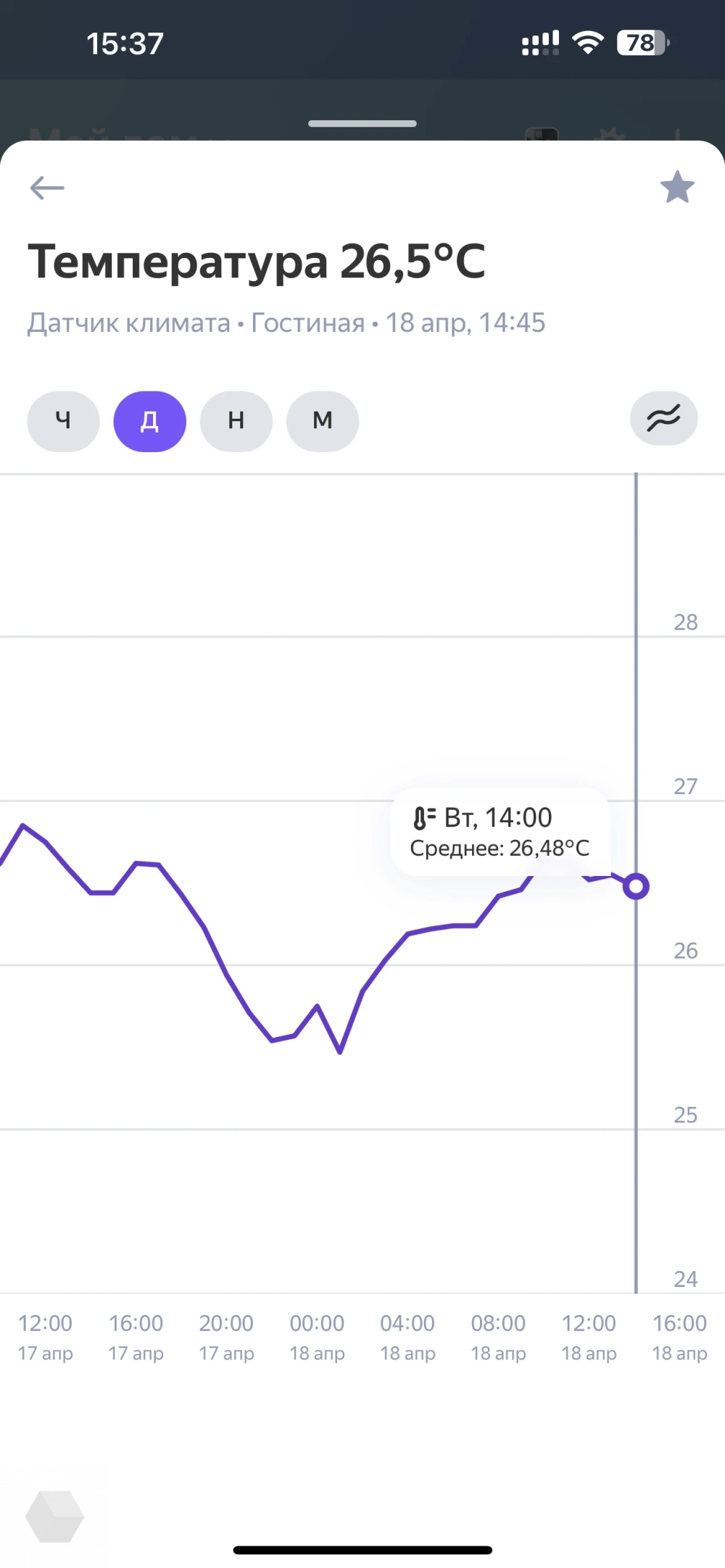Image resolution: width=725 pixels, height=1568 pixels.
Task: Tap the Wi-Fi status icon
Action: [x=587, y=43]
